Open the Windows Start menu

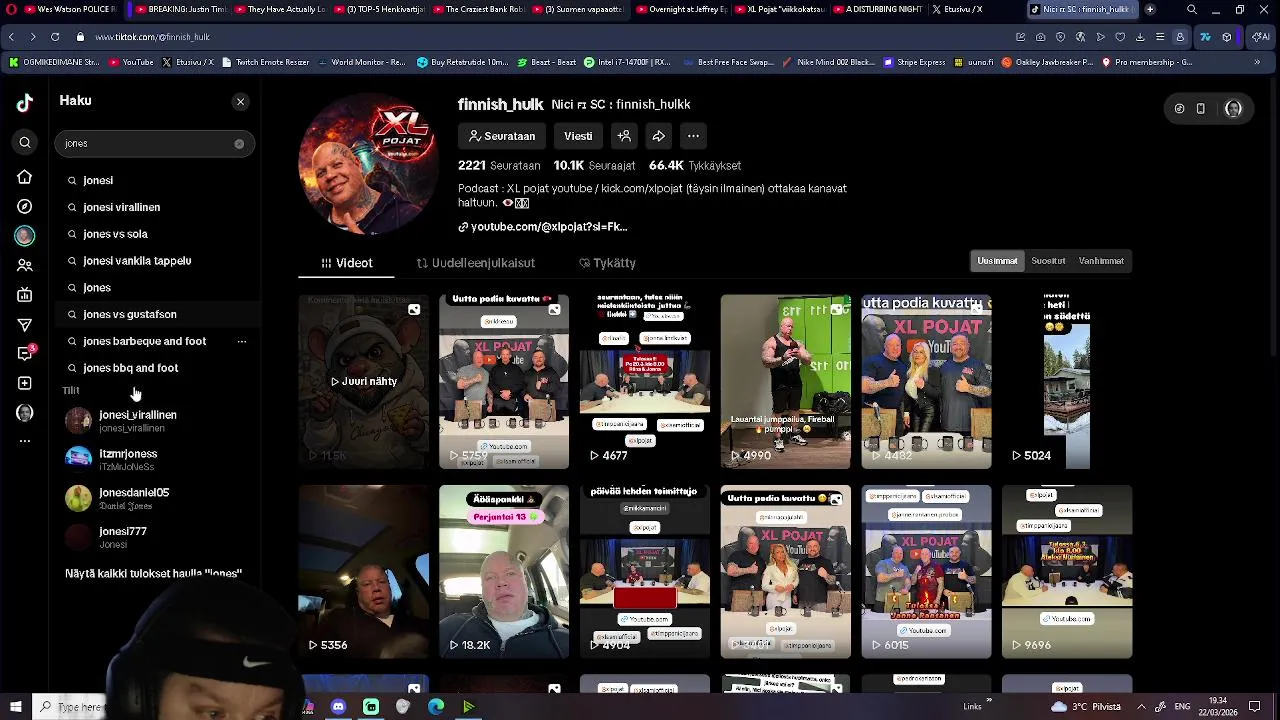tap(15, 707)
